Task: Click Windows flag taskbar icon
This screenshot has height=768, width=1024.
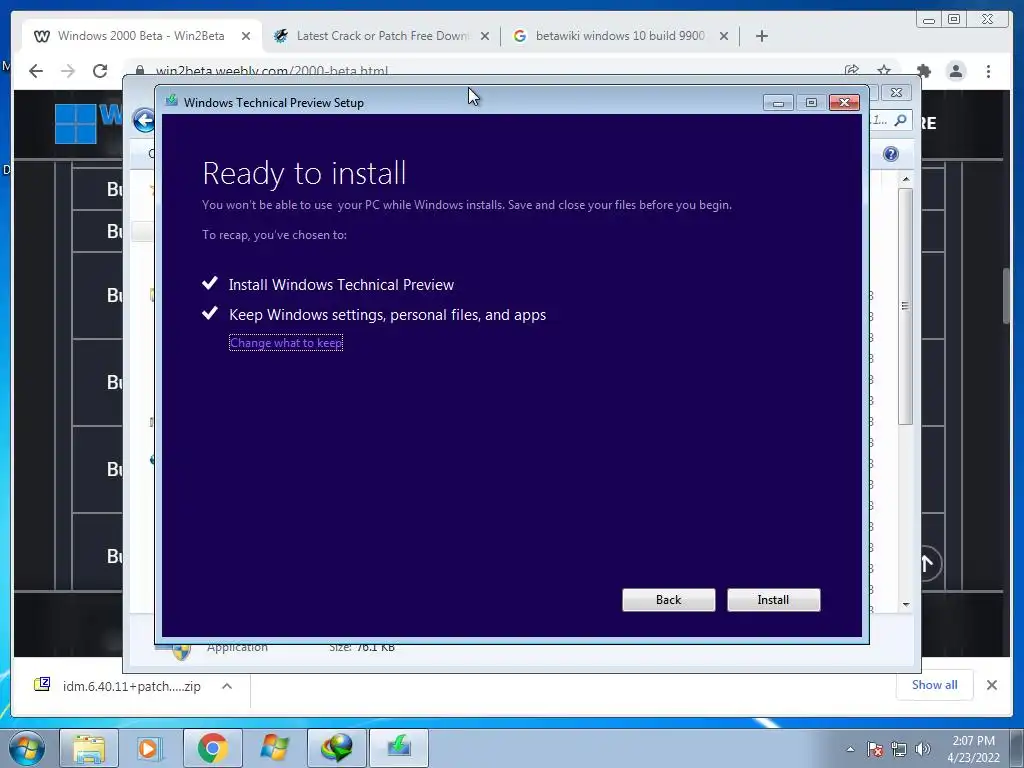Action: click(x=274, y=748)
